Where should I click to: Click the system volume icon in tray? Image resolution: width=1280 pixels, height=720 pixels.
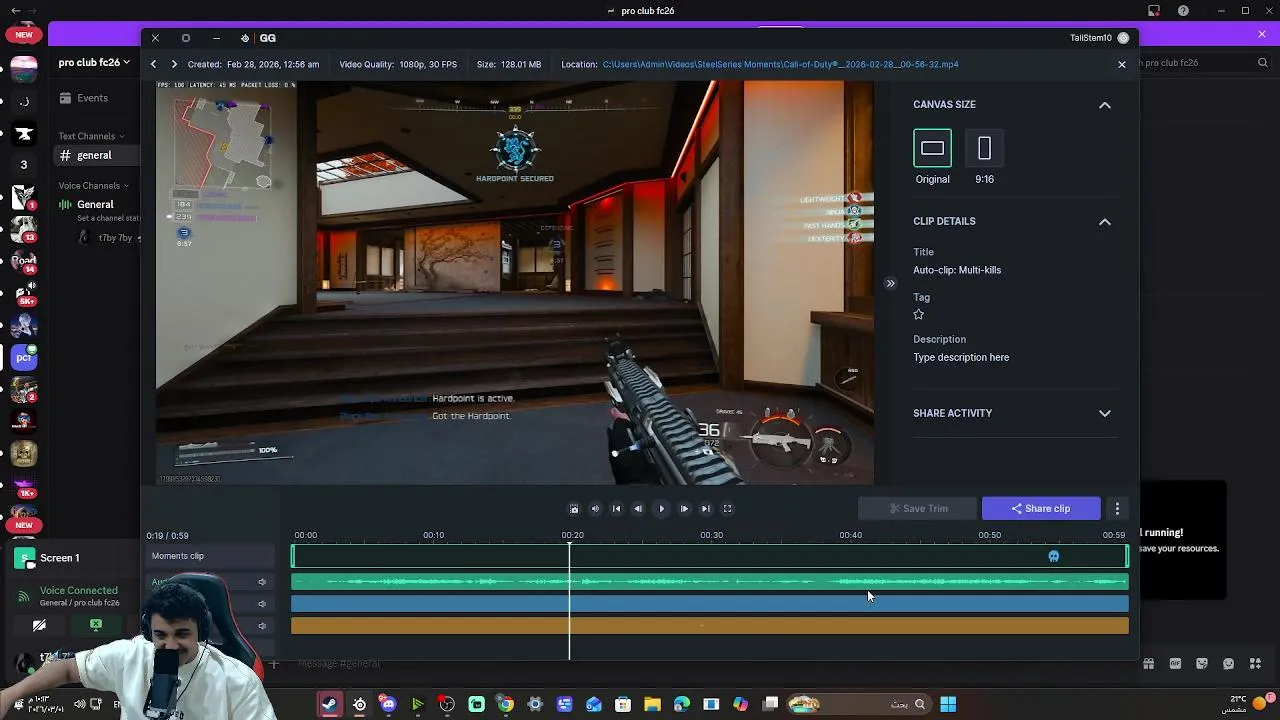pyautogui.click(x=79, y=704)
